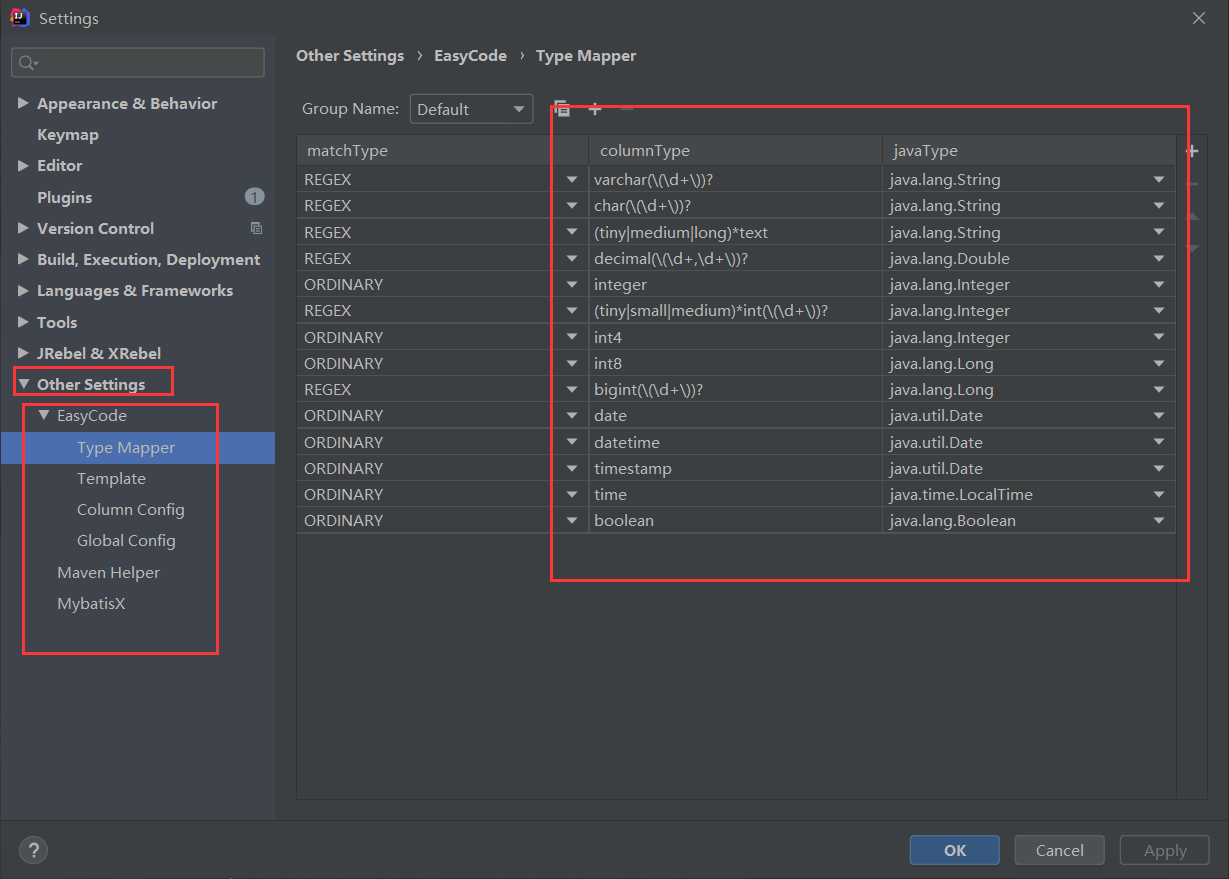Click OK to confirm settings
Image resolution: width=1229 pixels, height=879 pixels.
pos(955,850)
